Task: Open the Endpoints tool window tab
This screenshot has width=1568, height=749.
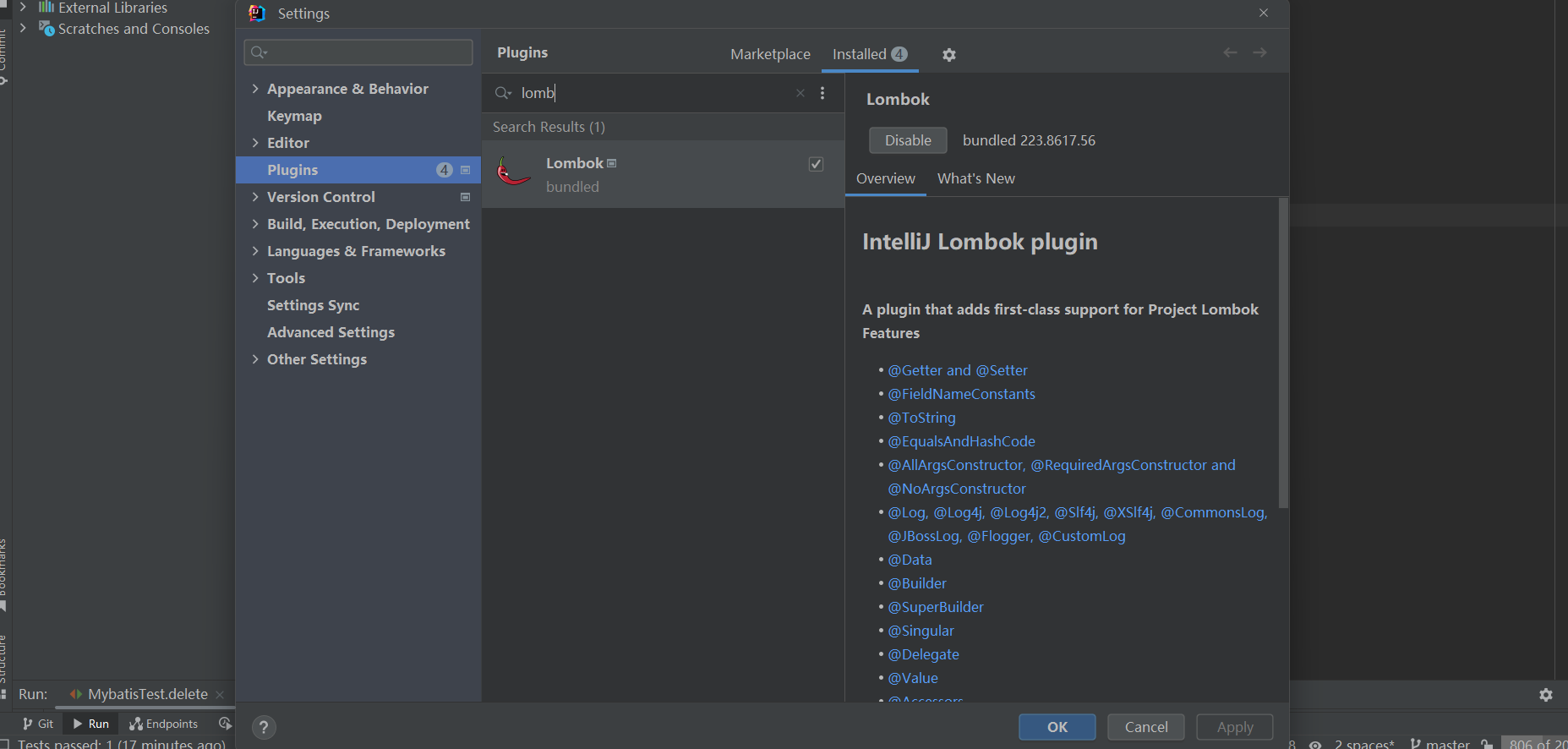Action: [x=163, y=724]
